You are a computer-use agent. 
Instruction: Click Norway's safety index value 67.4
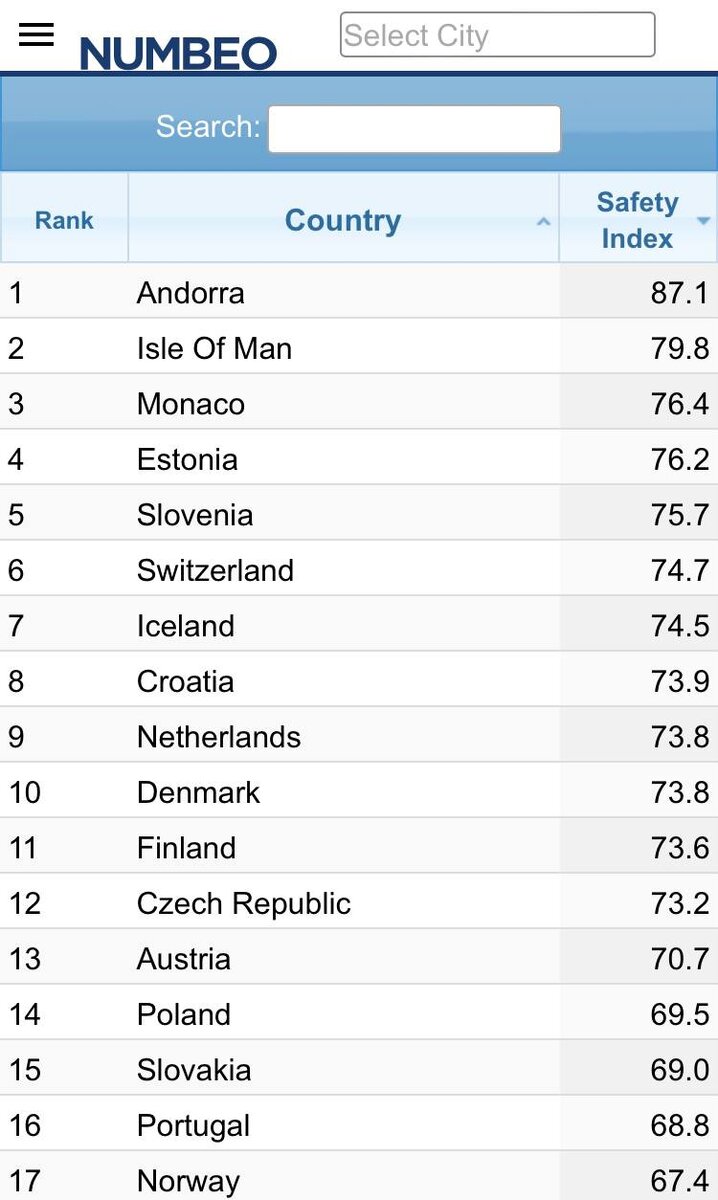tap(679, 1181)
